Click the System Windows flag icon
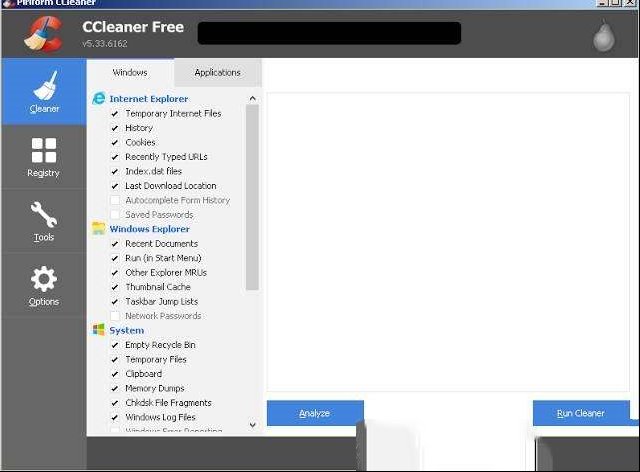 click(98, 330)
